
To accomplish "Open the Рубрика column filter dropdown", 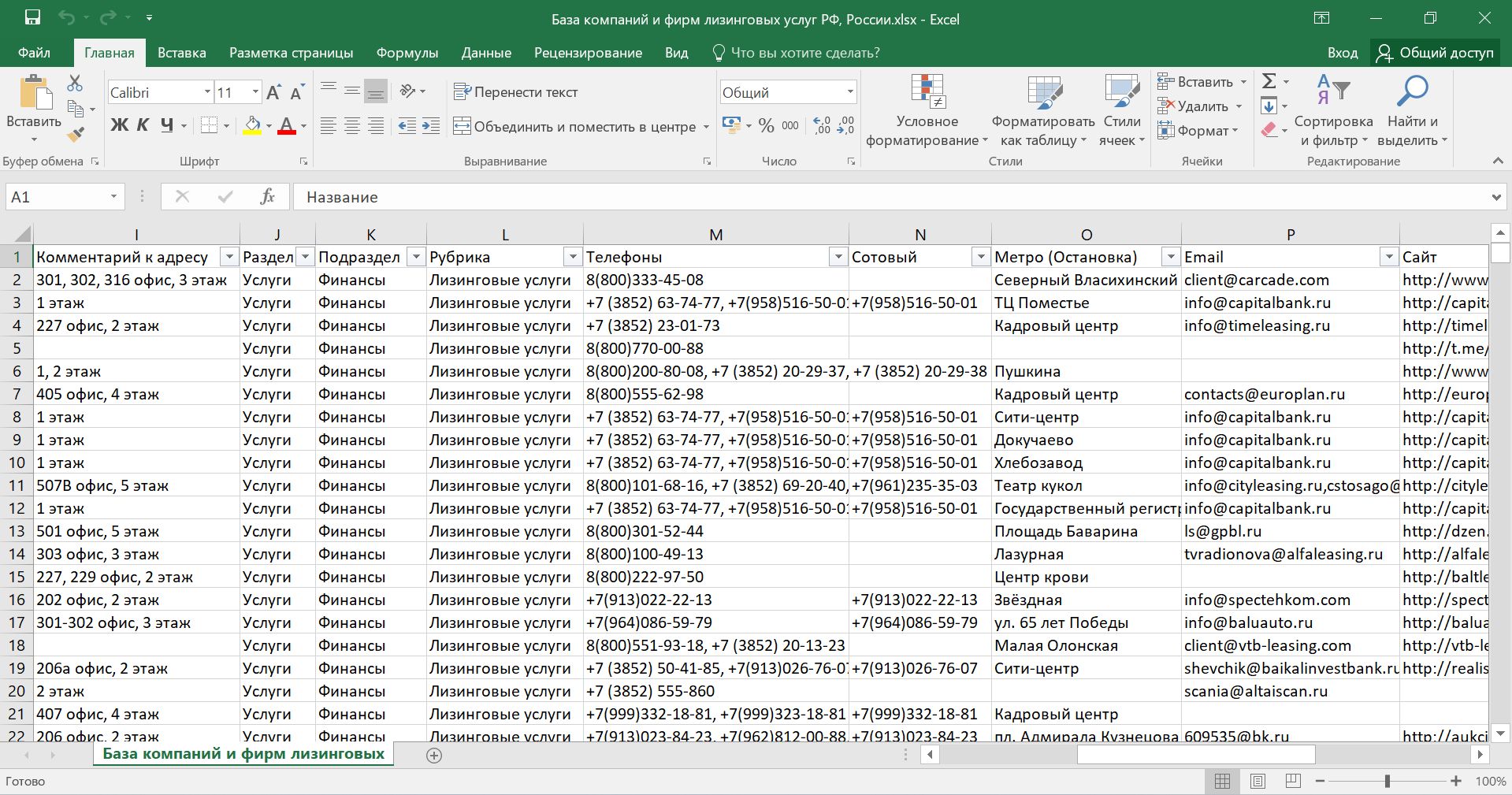I will 573,257.
